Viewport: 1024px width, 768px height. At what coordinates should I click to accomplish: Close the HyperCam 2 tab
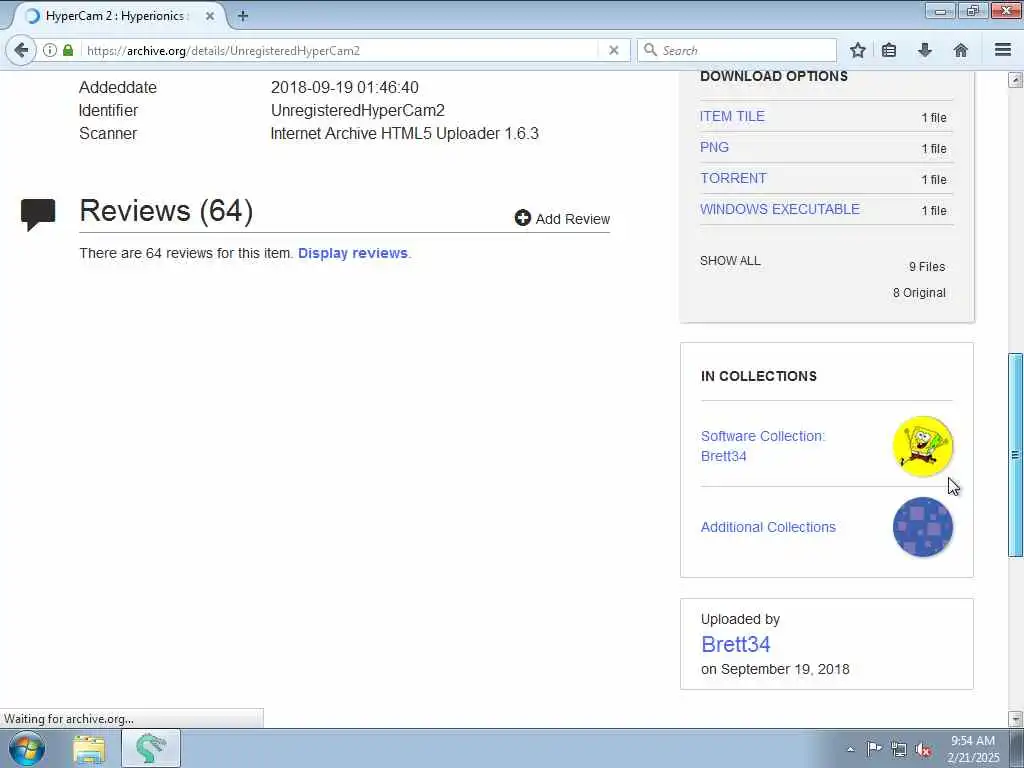click(210, 16)
